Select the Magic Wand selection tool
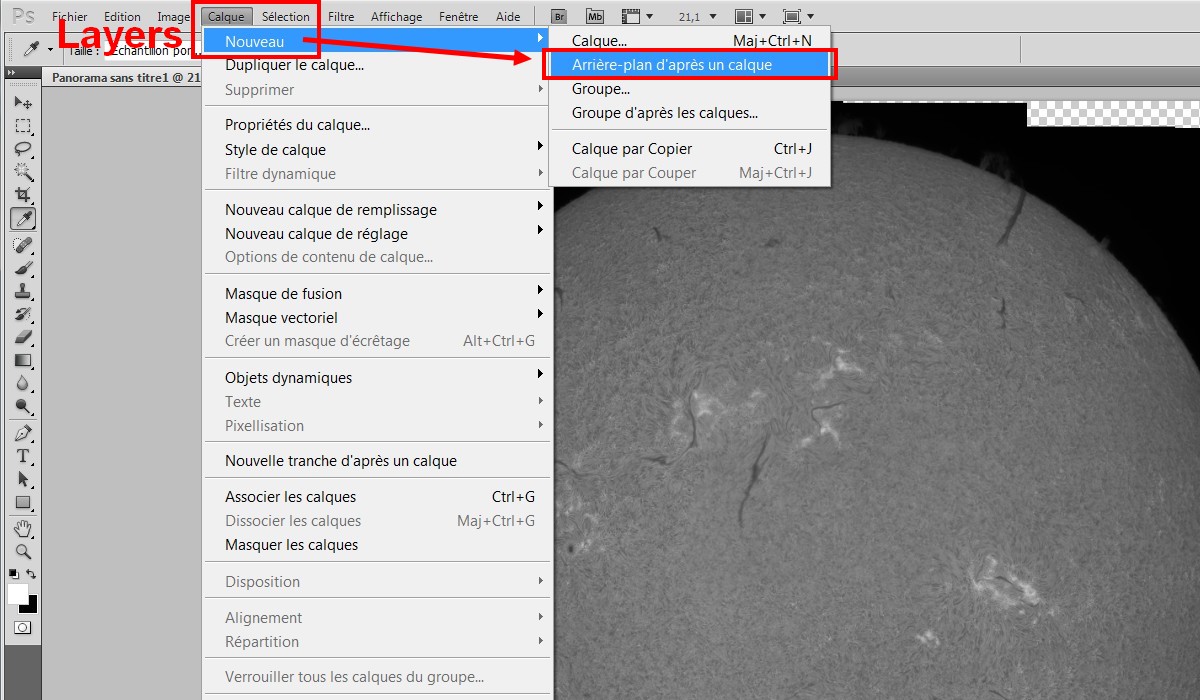The image size is (1200, 700). pyautogui.click(x=23, y=172)
